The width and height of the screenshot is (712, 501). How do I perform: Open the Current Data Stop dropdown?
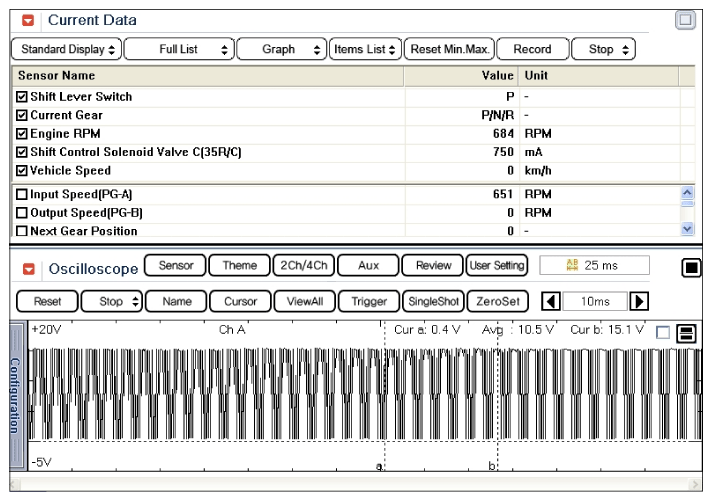click(x=603, y=49)
